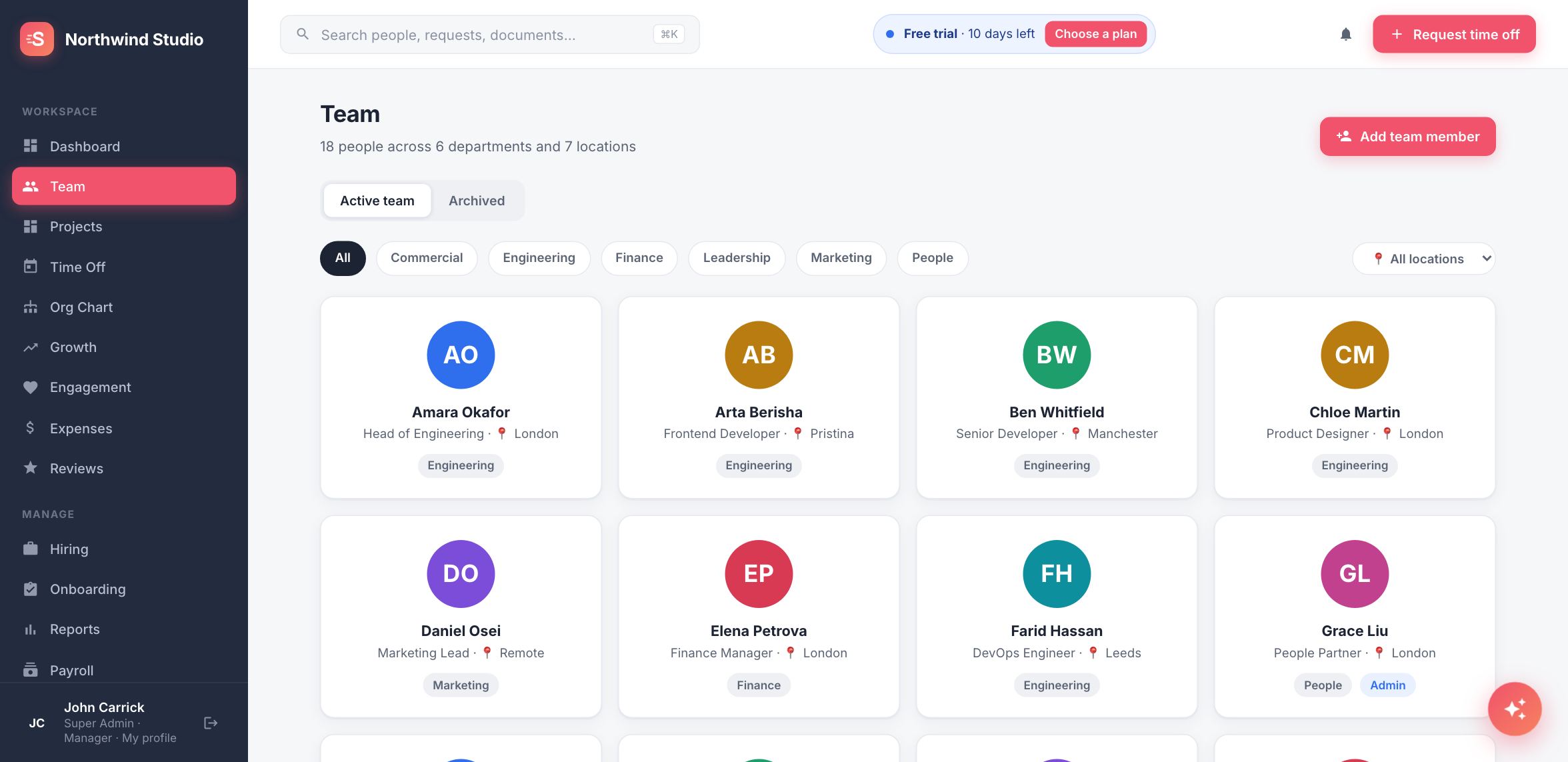Open the AI assistant sparkle button
This screenshot has width=1568, height=762.
click(1515, 709)
